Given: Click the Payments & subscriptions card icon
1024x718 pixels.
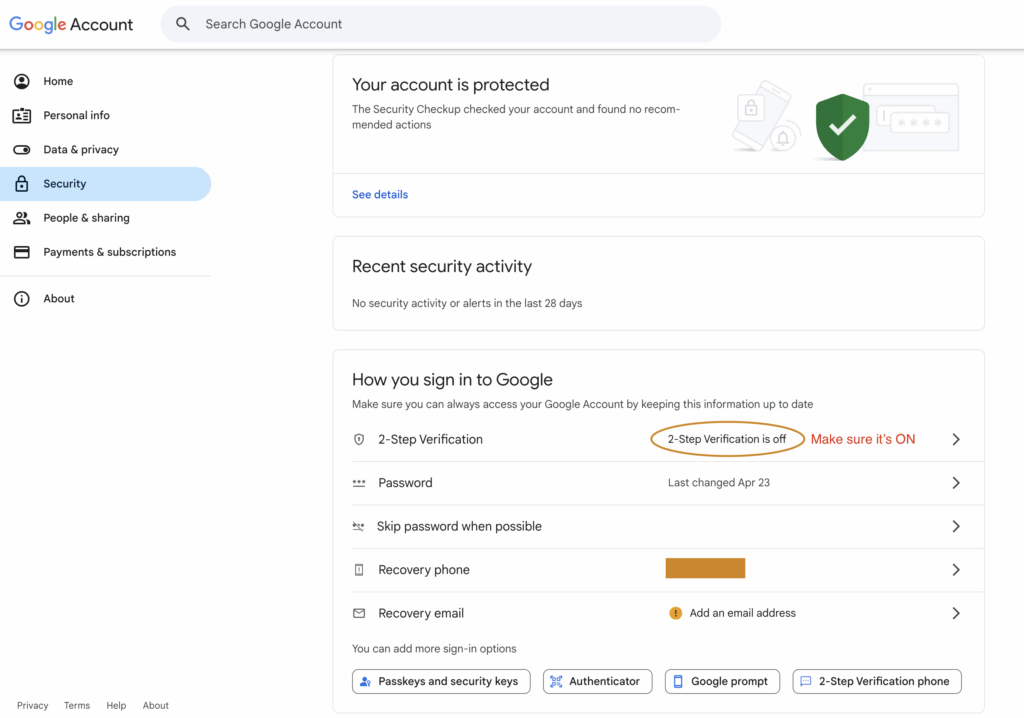Looking at the screenshot, I should click(22, 252).
